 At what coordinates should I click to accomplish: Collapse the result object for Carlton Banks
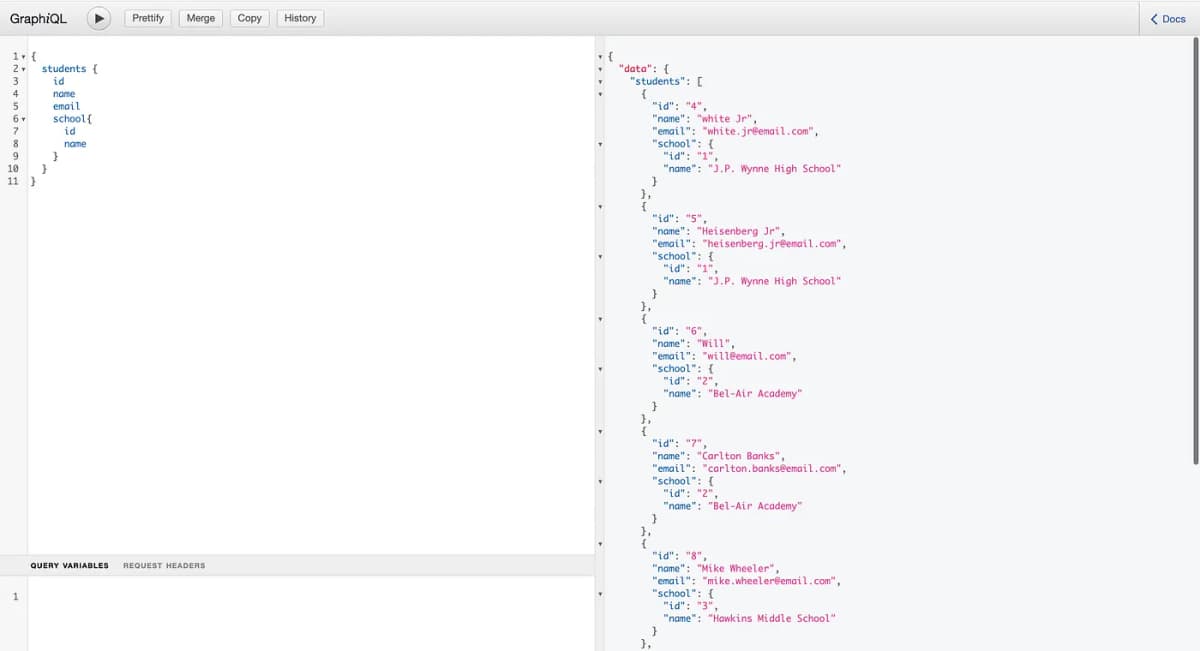coord(600,432)
